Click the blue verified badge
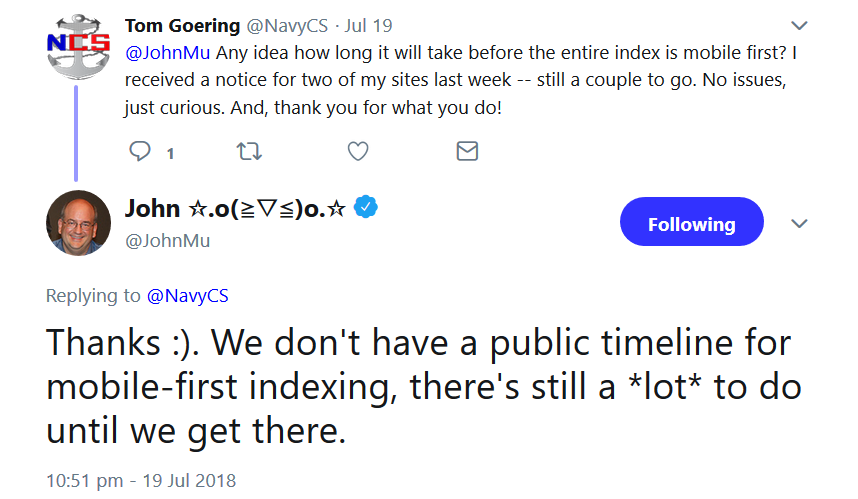858x499 pixels. (367, 207)
